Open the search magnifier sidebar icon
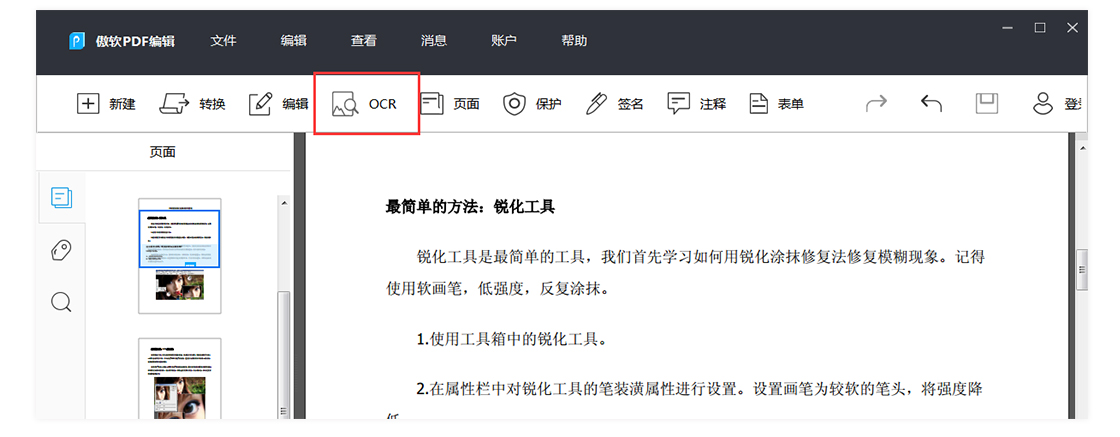The height and width of the screenshot is (437, 1120). (x=62, y=302)
